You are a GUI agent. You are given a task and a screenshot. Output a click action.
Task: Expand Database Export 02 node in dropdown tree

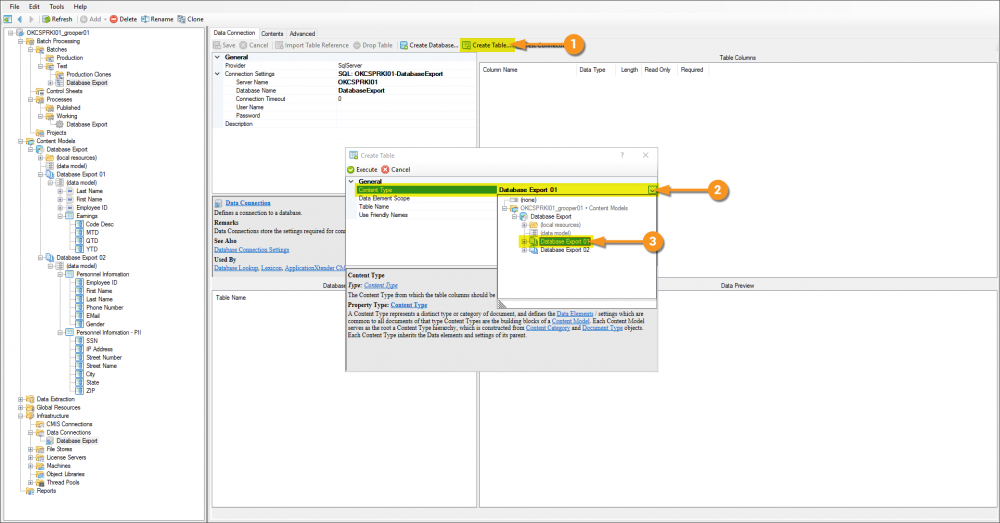click(x=524, y=250)
